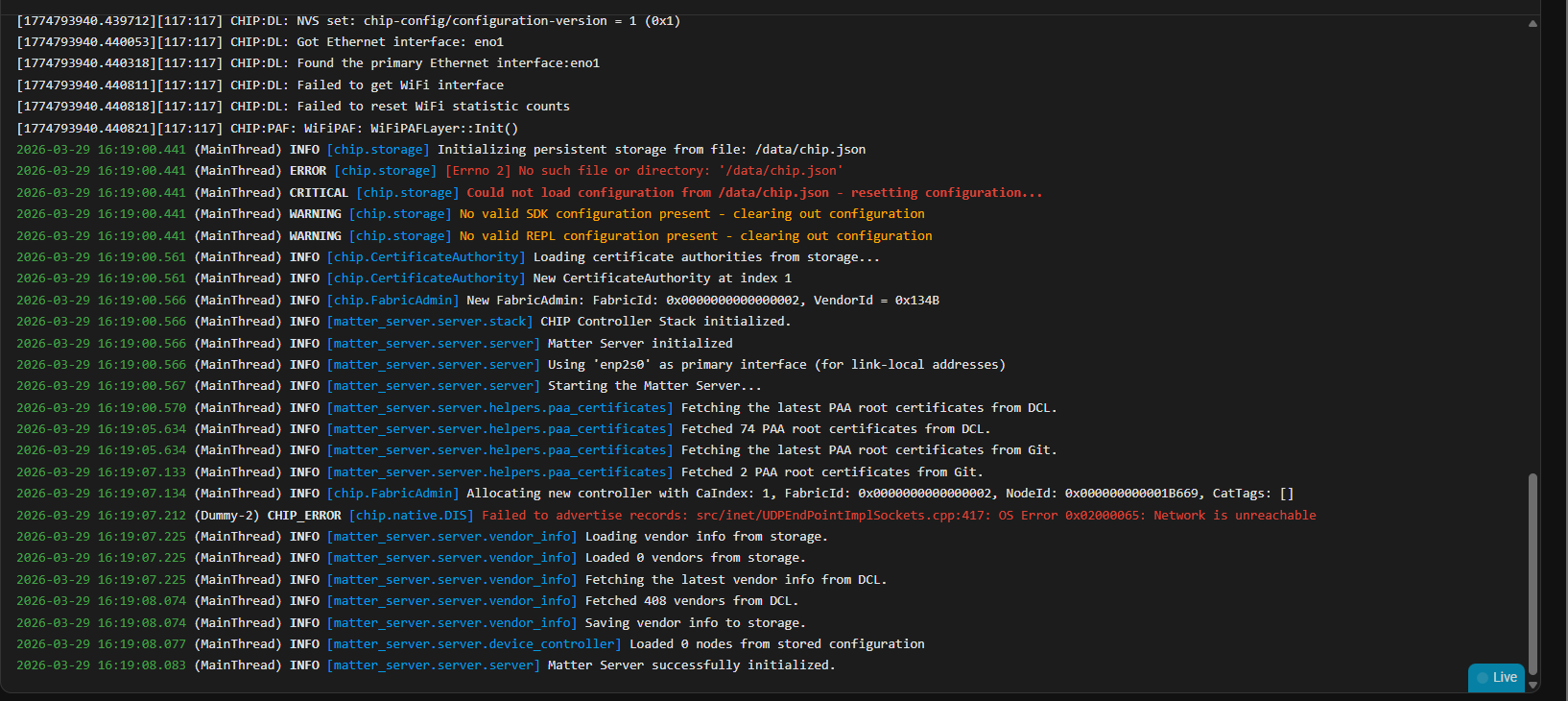Click the circular indicator dot inside Live button
This screenshot has height=701, width=1568.
tap(1483, 678)
